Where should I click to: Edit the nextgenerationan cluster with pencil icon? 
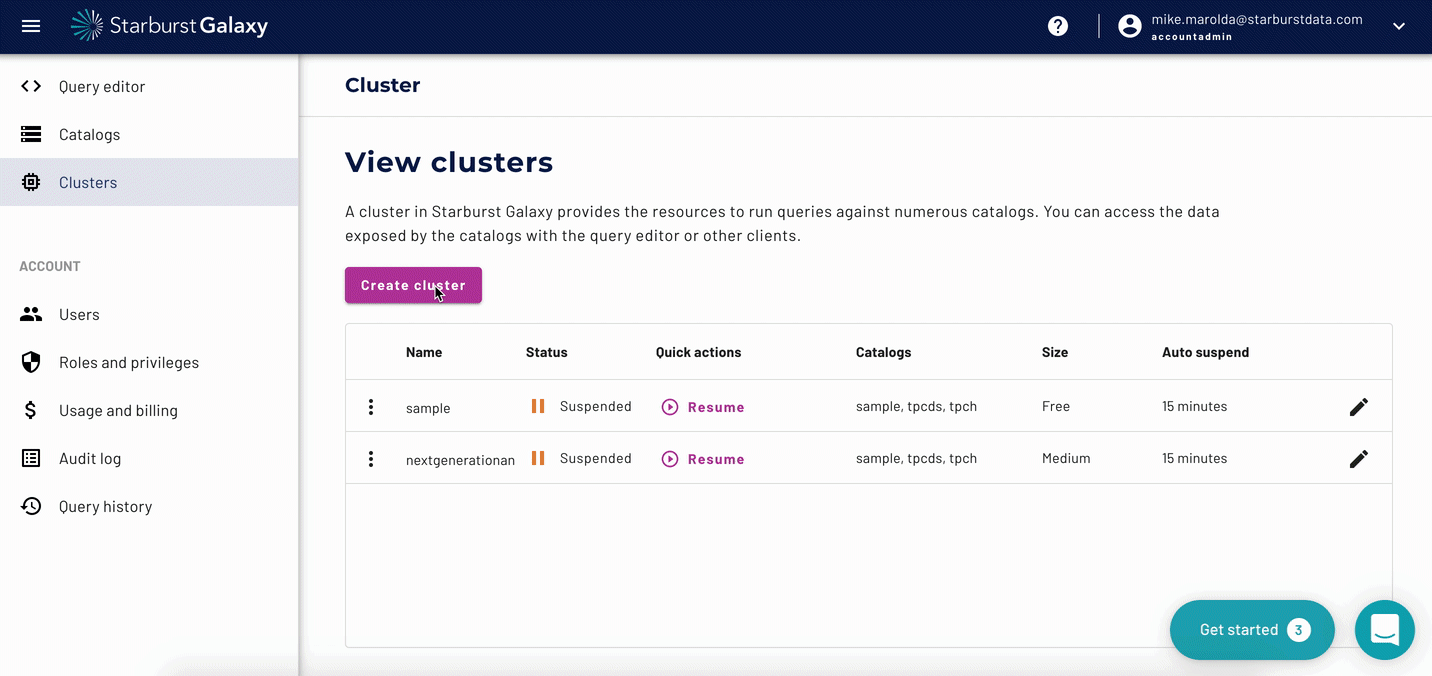click(x=1359, y=459)
